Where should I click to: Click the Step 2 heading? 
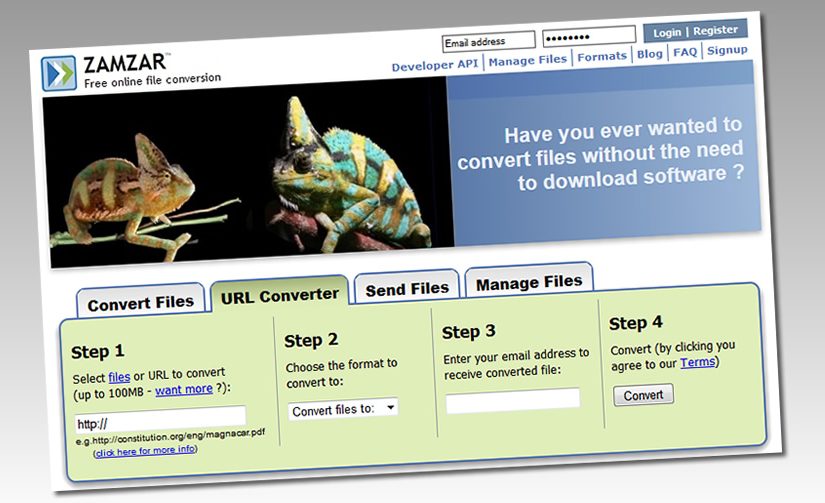pyautogui.click(x=311, y=340)
